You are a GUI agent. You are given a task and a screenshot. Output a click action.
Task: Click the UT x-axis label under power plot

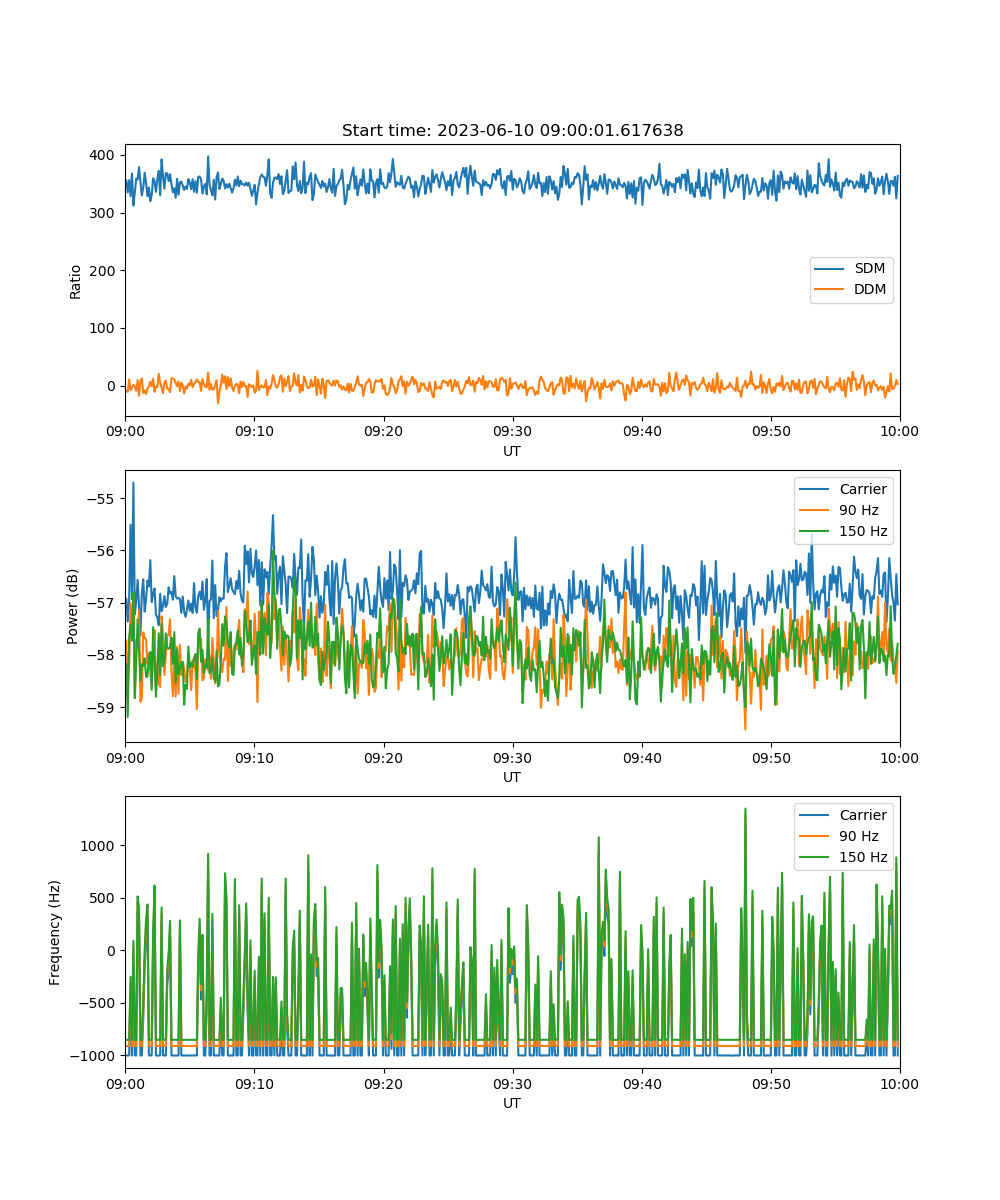[512, 777]
